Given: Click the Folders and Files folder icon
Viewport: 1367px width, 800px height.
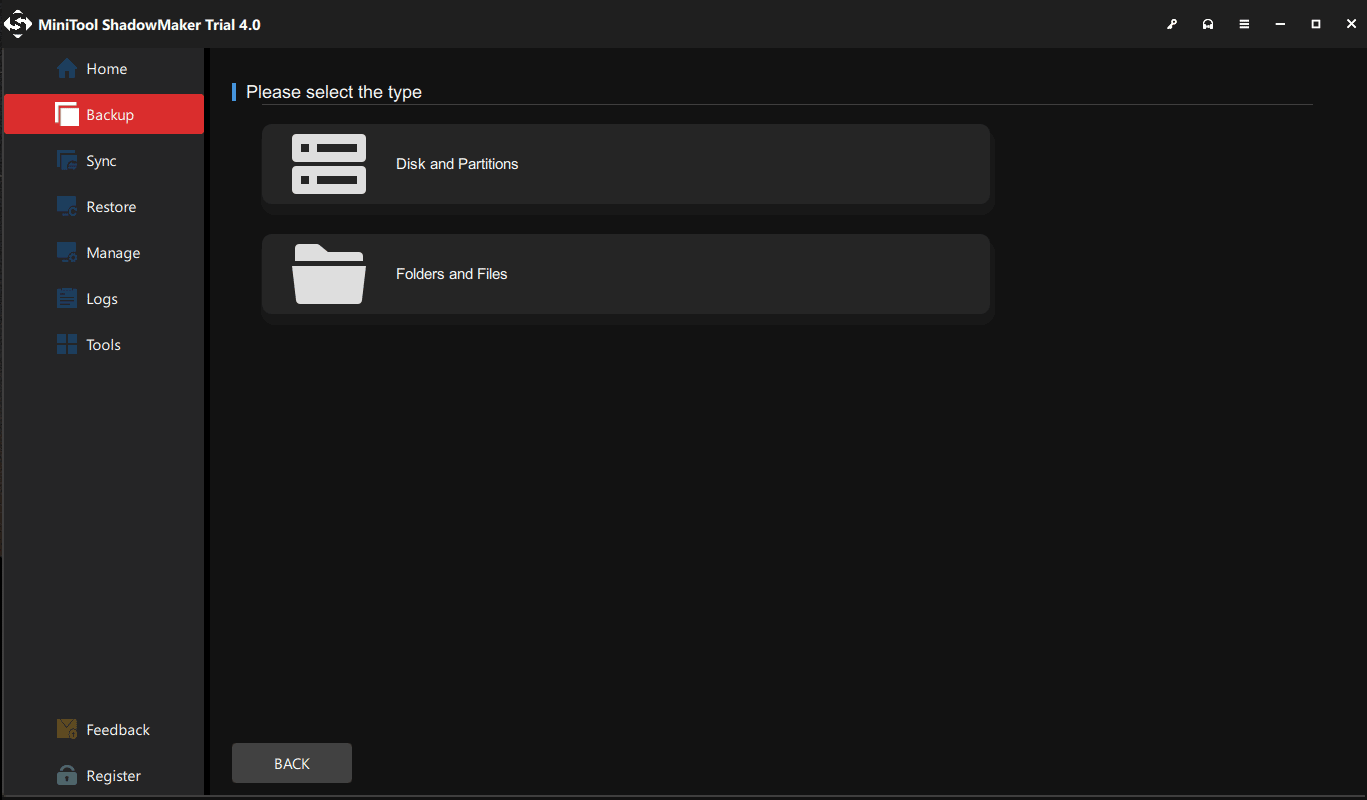Looking at the screenshot, I should click(x=329, y=274).
